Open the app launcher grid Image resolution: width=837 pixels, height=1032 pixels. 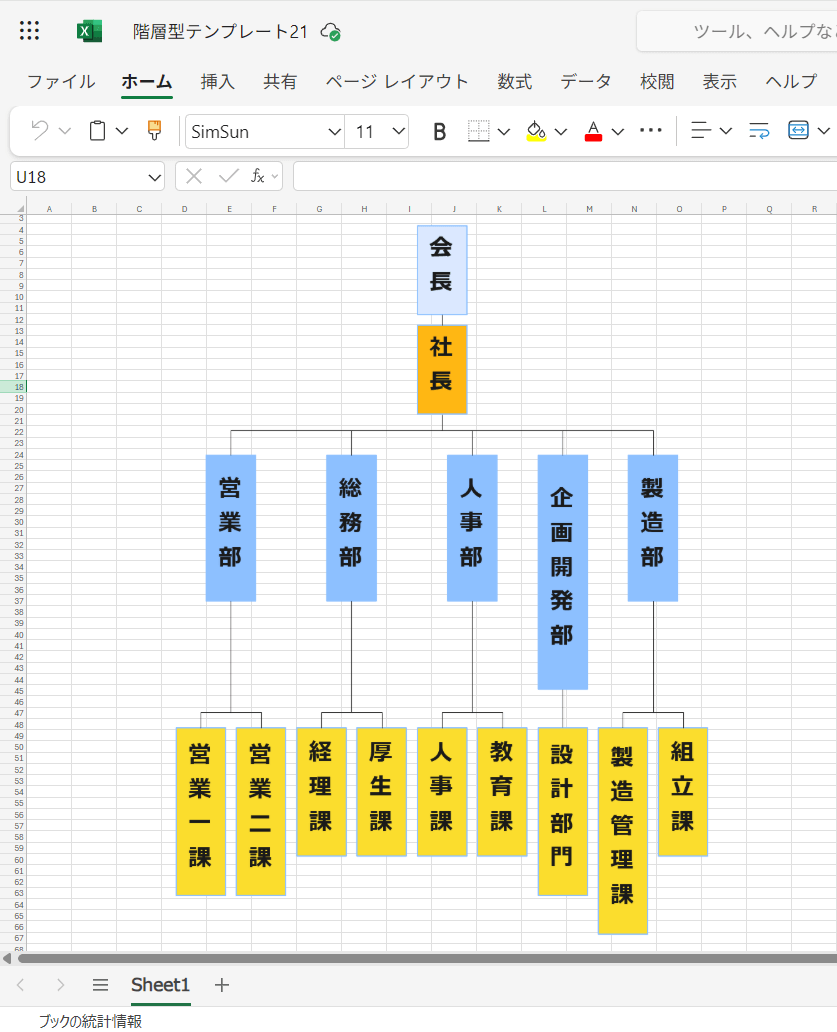click(29, 31)
